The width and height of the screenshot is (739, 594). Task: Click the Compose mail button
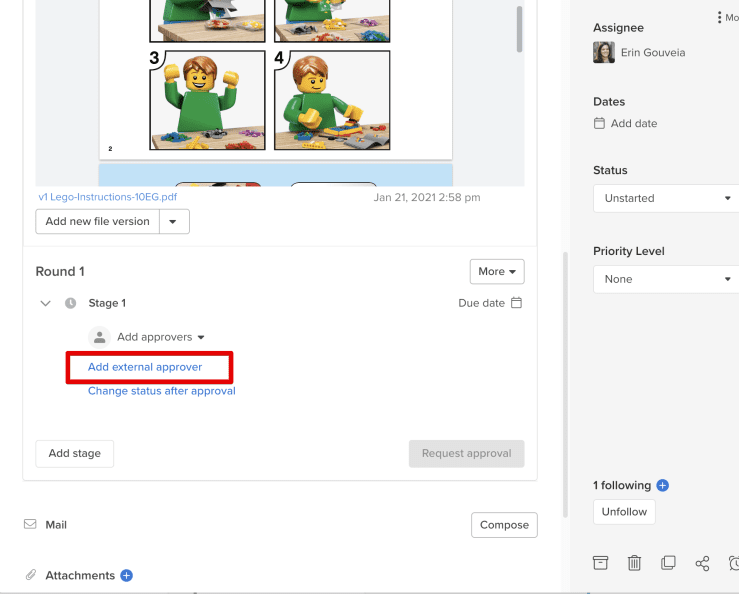click(x=504, y=525)
